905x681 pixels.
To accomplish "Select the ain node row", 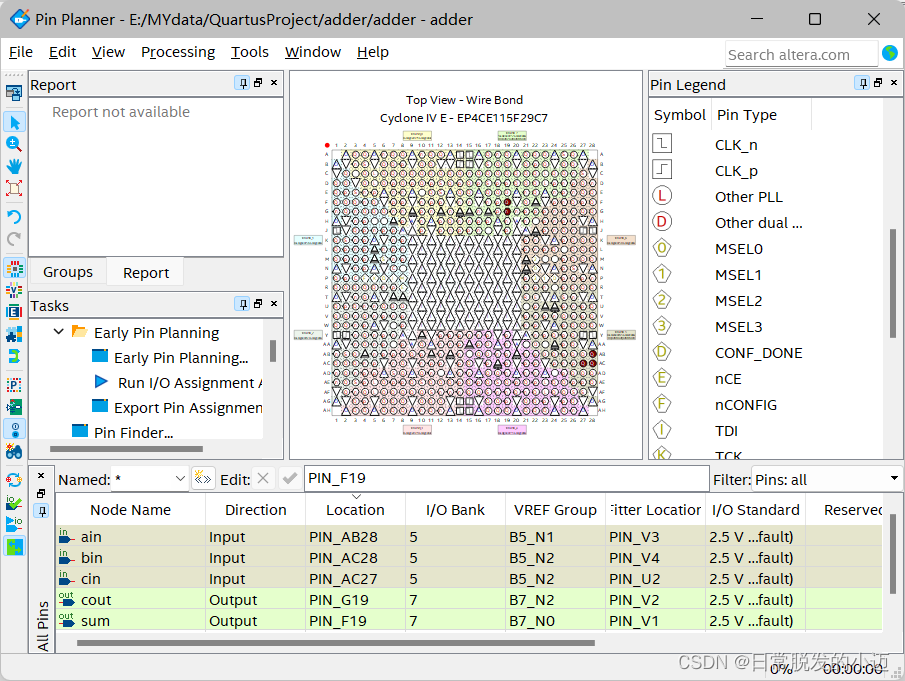I will (469, 537).
